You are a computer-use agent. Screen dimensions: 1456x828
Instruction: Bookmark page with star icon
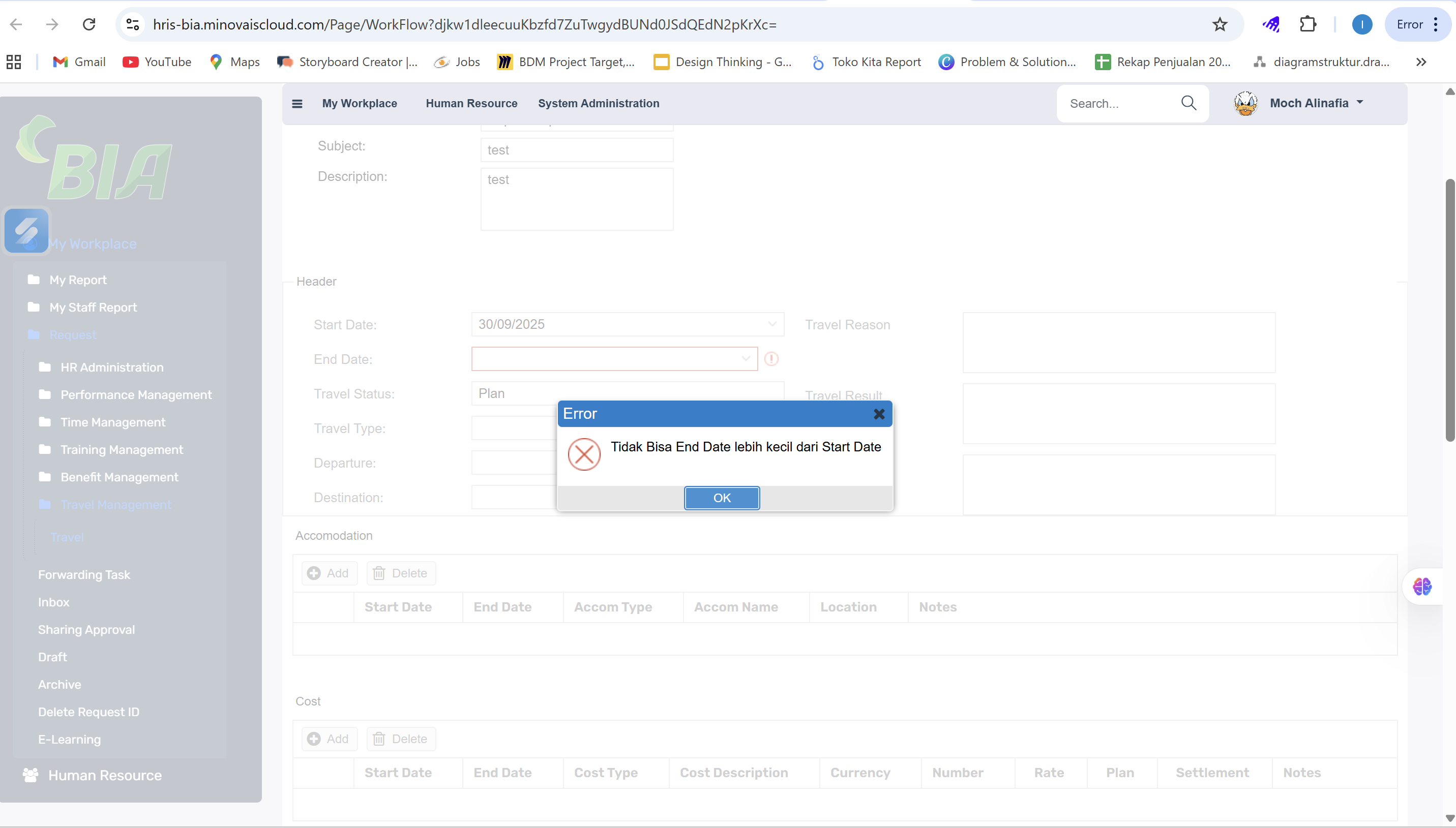(1220, 24)
